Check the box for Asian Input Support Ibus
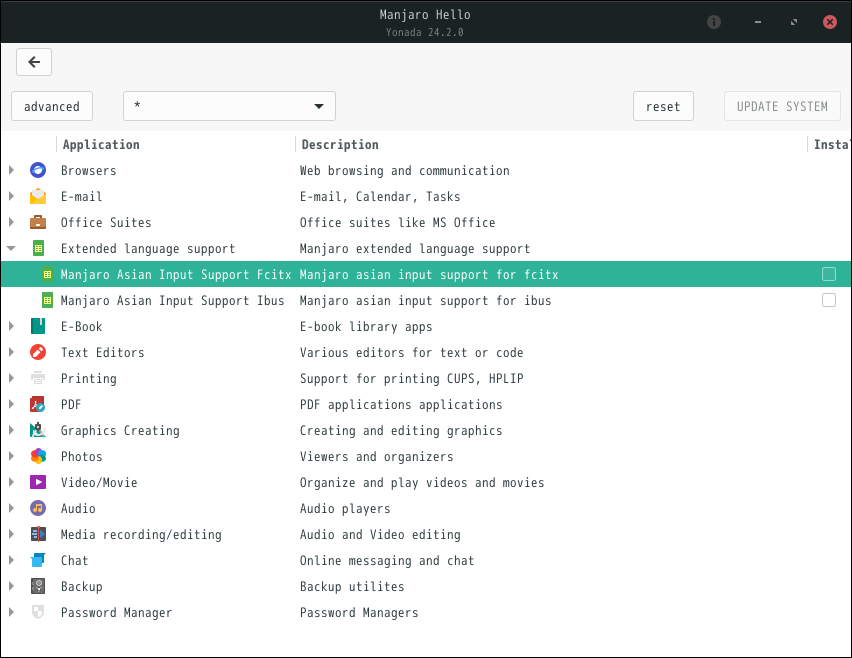Image resolution: width=852 pixels, height=658 pixels. 829,300
